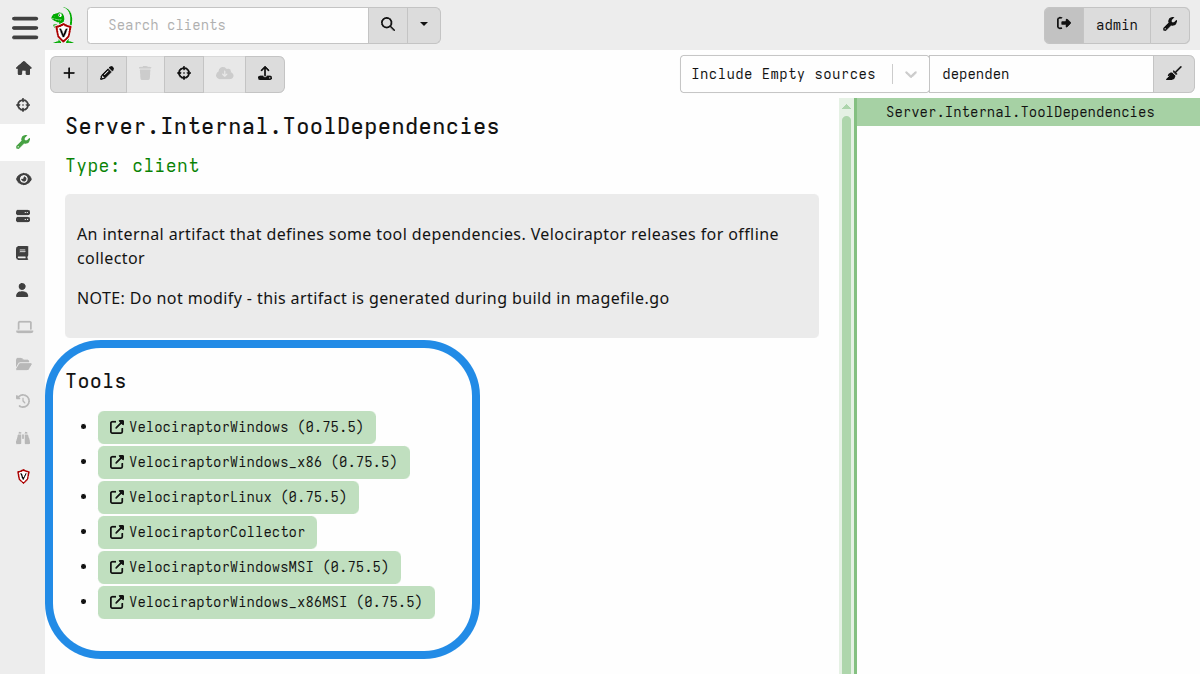Open the hamburger navigation menu
Image resolution: width=1200 pixels, height=674 pixels.
tap(25, 26)
